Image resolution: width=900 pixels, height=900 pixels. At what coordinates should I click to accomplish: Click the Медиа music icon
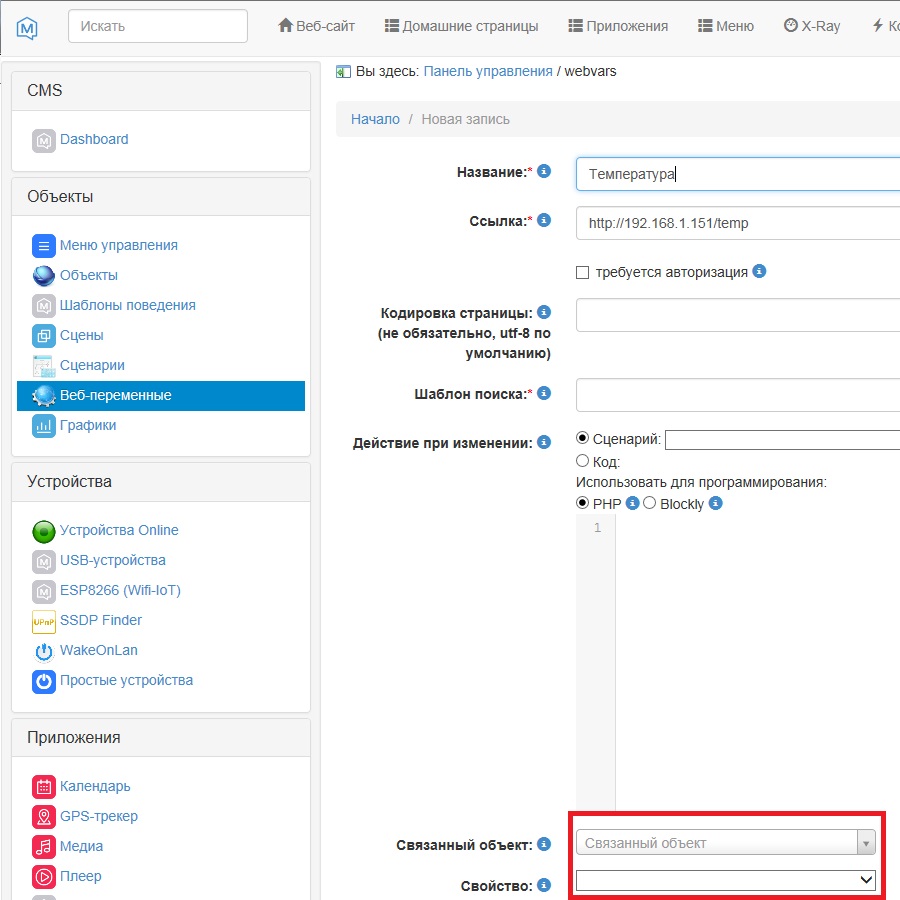pos(44,847)
